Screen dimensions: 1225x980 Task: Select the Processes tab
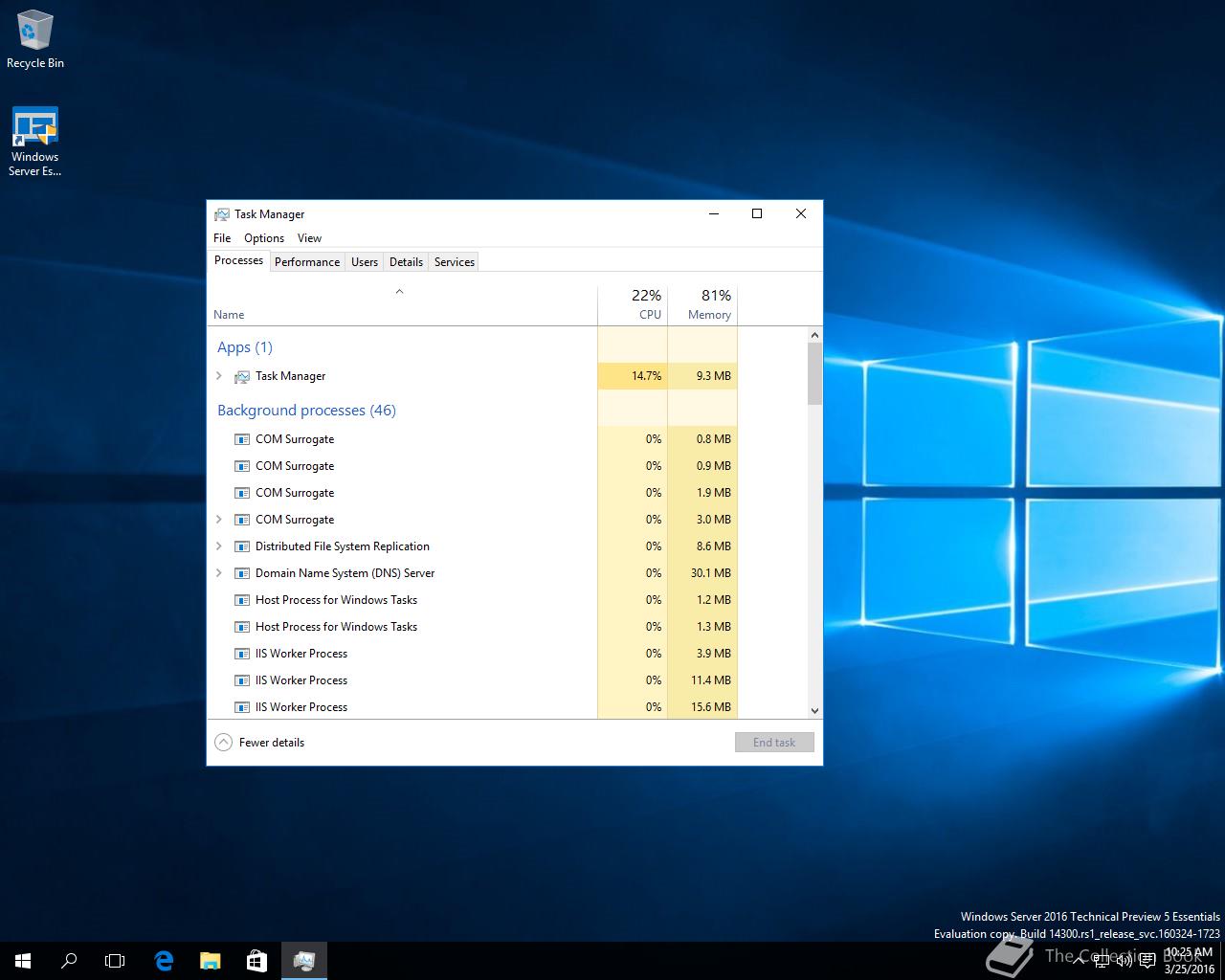point(238,260)
